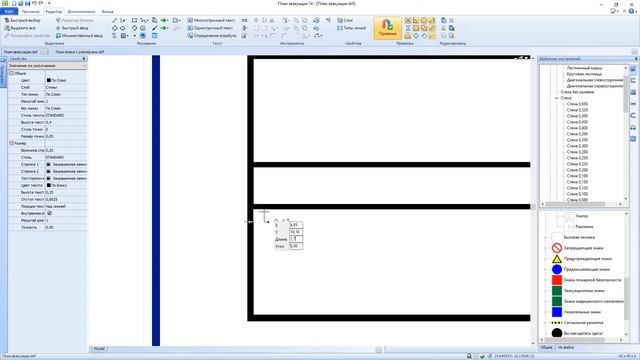Click Выделить все to select everything
This screenshot has width=640, height=360.
pyautogui.click(x=20, y=28)
